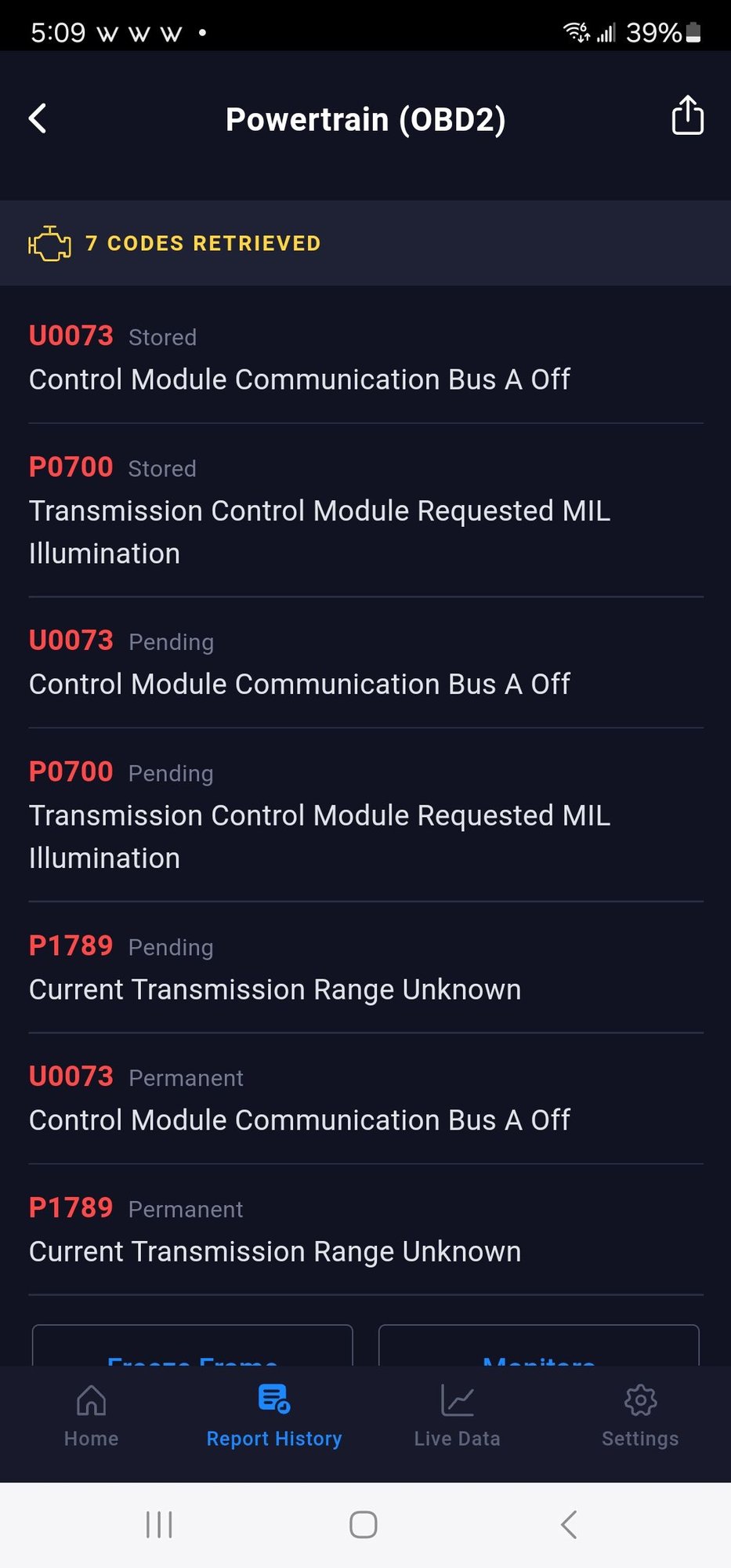Image resolution: width=731 pixels, height=1568 pixels.
Task: Select the Report History tab label
Action: click(274, 1439)
